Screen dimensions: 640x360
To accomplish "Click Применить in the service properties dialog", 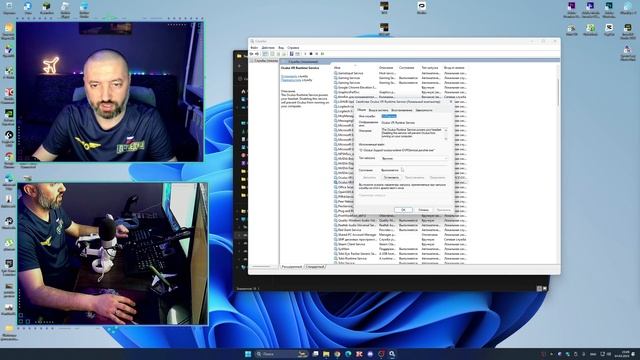I will (444, 210).
